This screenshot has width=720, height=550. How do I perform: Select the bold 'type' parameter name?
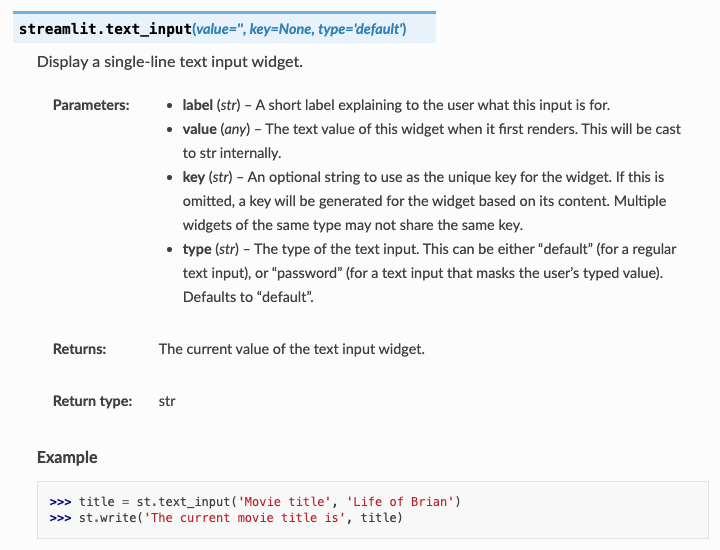click(197, 249)
